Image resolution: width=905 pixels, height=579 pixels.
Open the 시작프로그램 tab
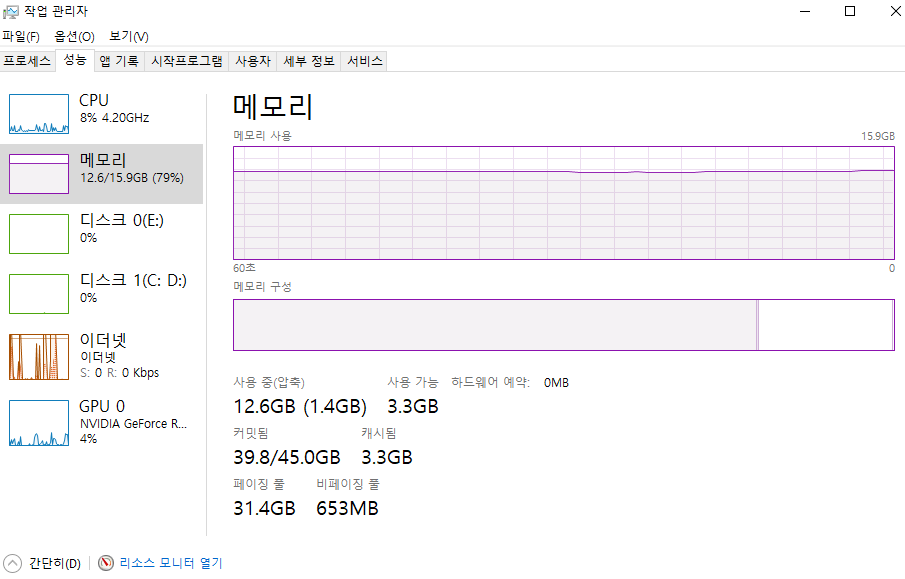pyautogui.click(x=186, y=61)
